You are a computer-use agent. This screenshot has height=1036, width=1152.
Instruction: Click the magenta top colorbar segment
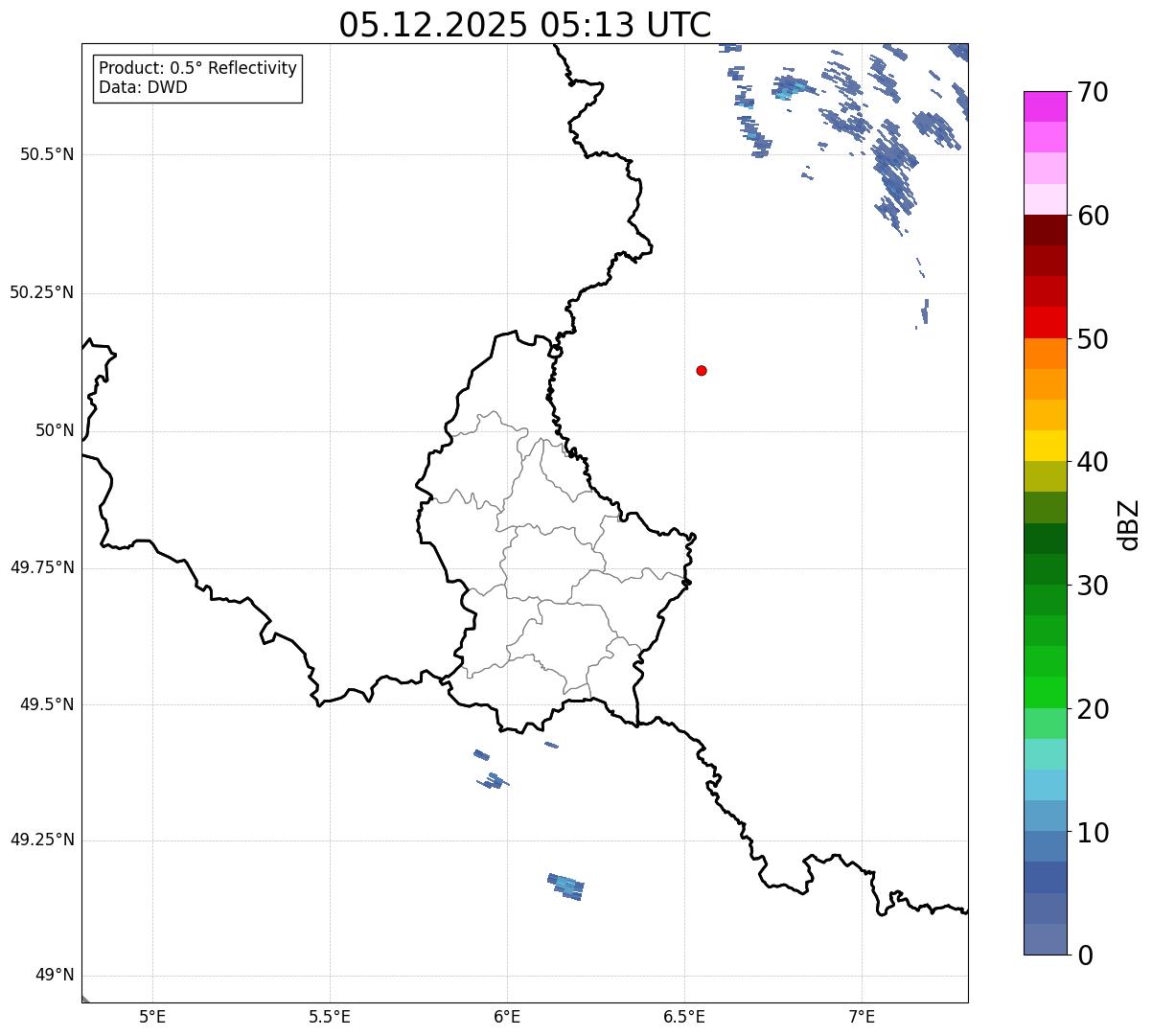tap(1046, 106)
